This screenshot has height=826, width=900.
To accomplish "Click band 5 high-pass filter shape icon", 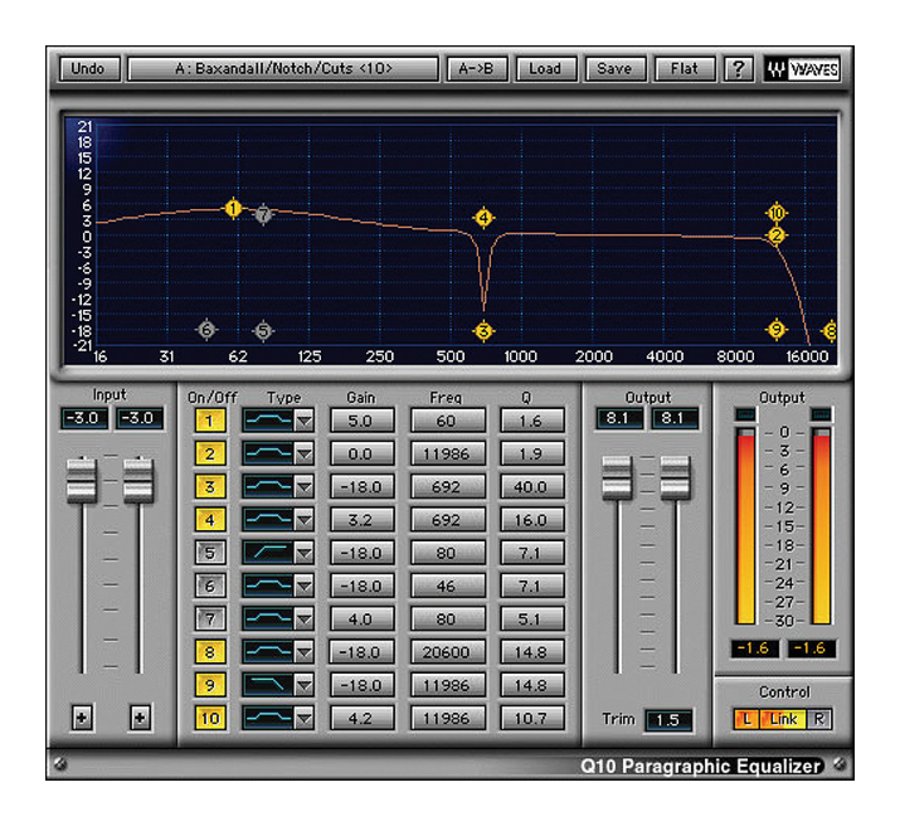I will [268, 553].
